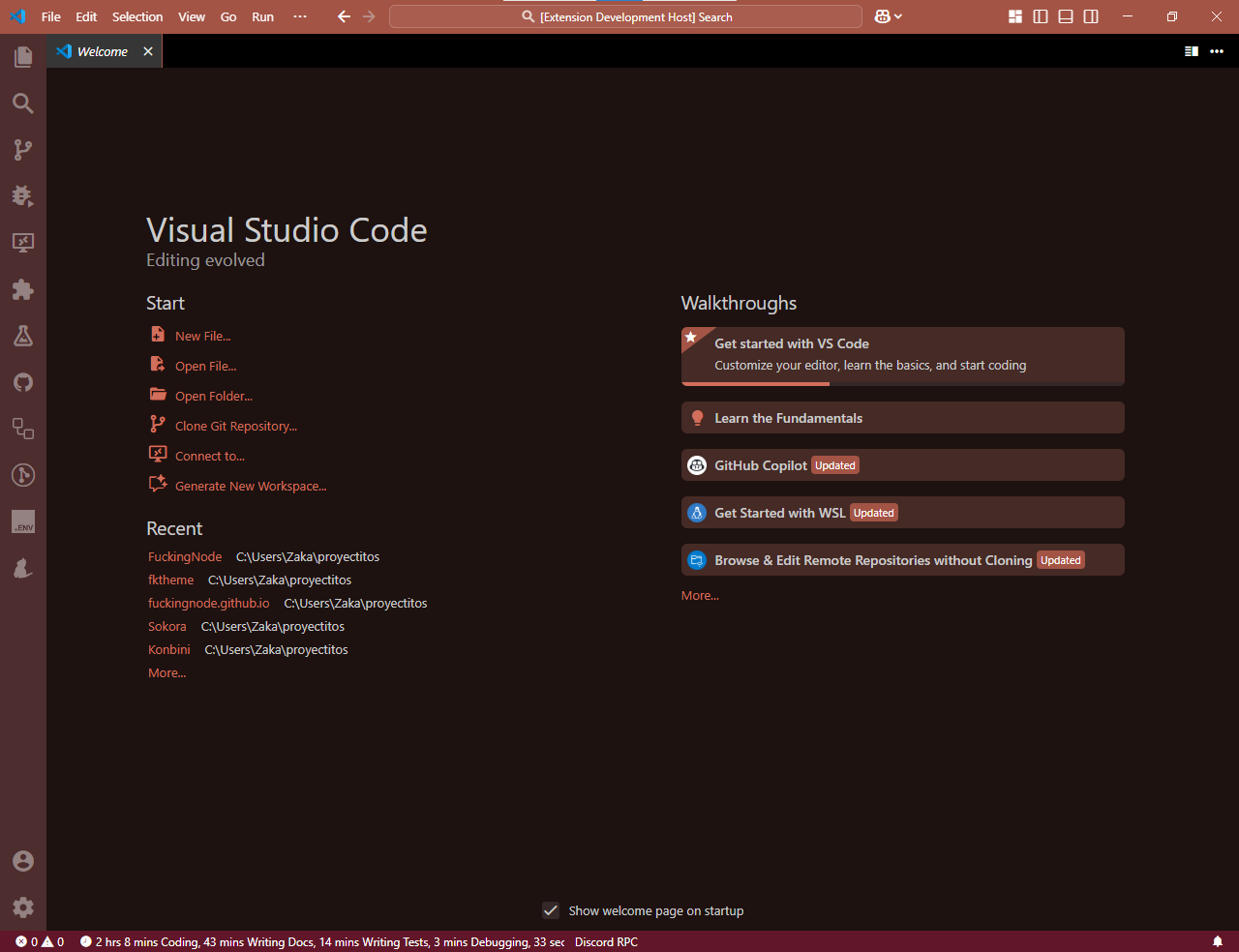Screen dimensions: 1239x952
Task: Open the Explorer view in activity bar
Action: tap(23, 57)
